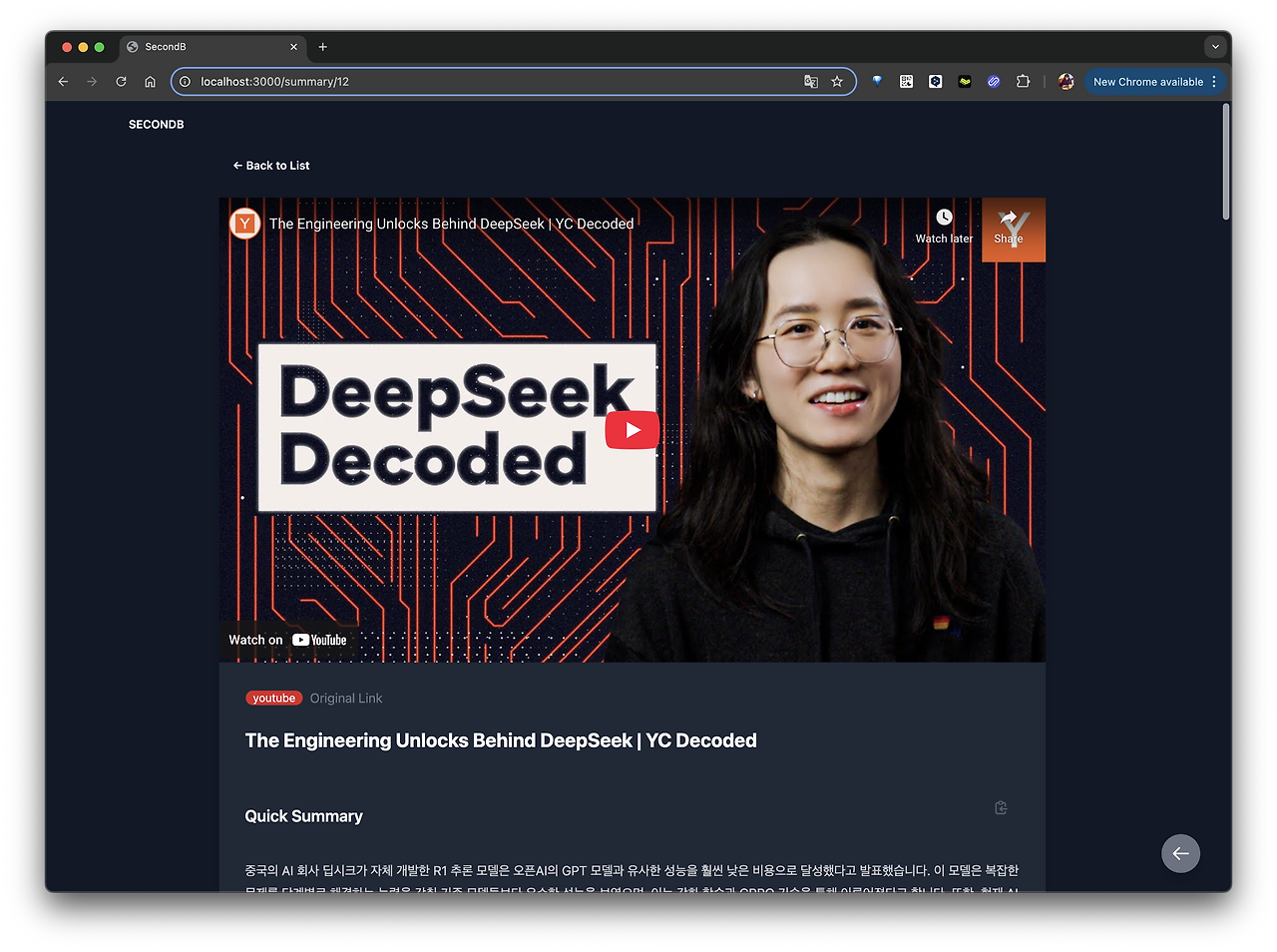1277x952 pixels.
Task: Click New Chrome available update button
Action: pos(1154,82)
